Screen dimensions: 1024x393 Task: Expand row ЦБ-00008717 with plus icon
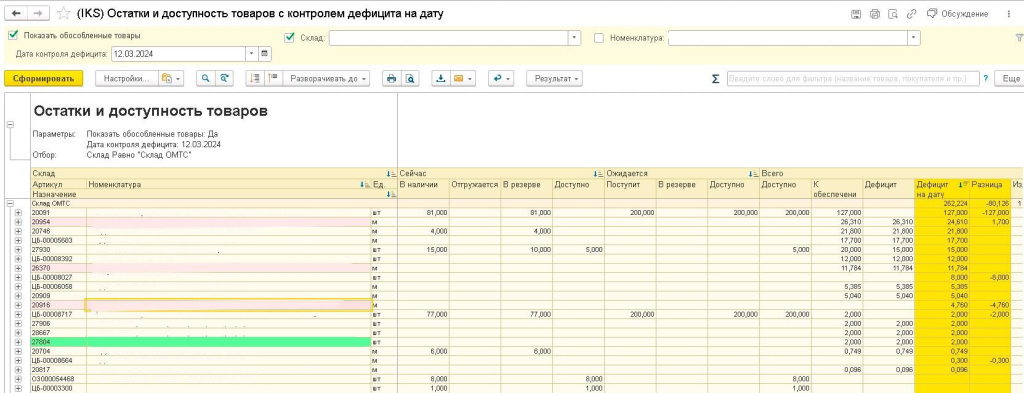coord(18,314)
